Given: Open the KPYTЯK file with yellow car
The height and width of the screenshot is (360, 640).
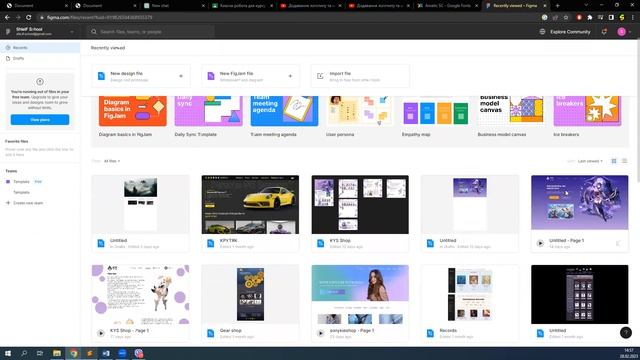Looking at the screenshot, I should click(250, 204).
